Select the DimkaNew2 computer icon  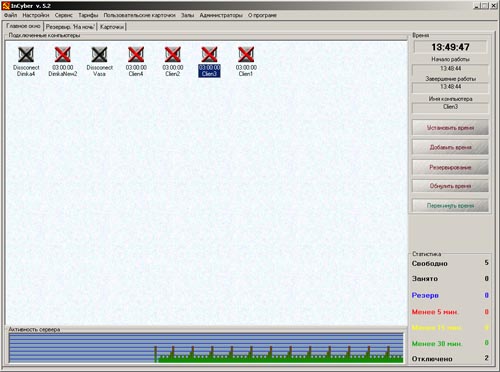(x=63, y=54)
